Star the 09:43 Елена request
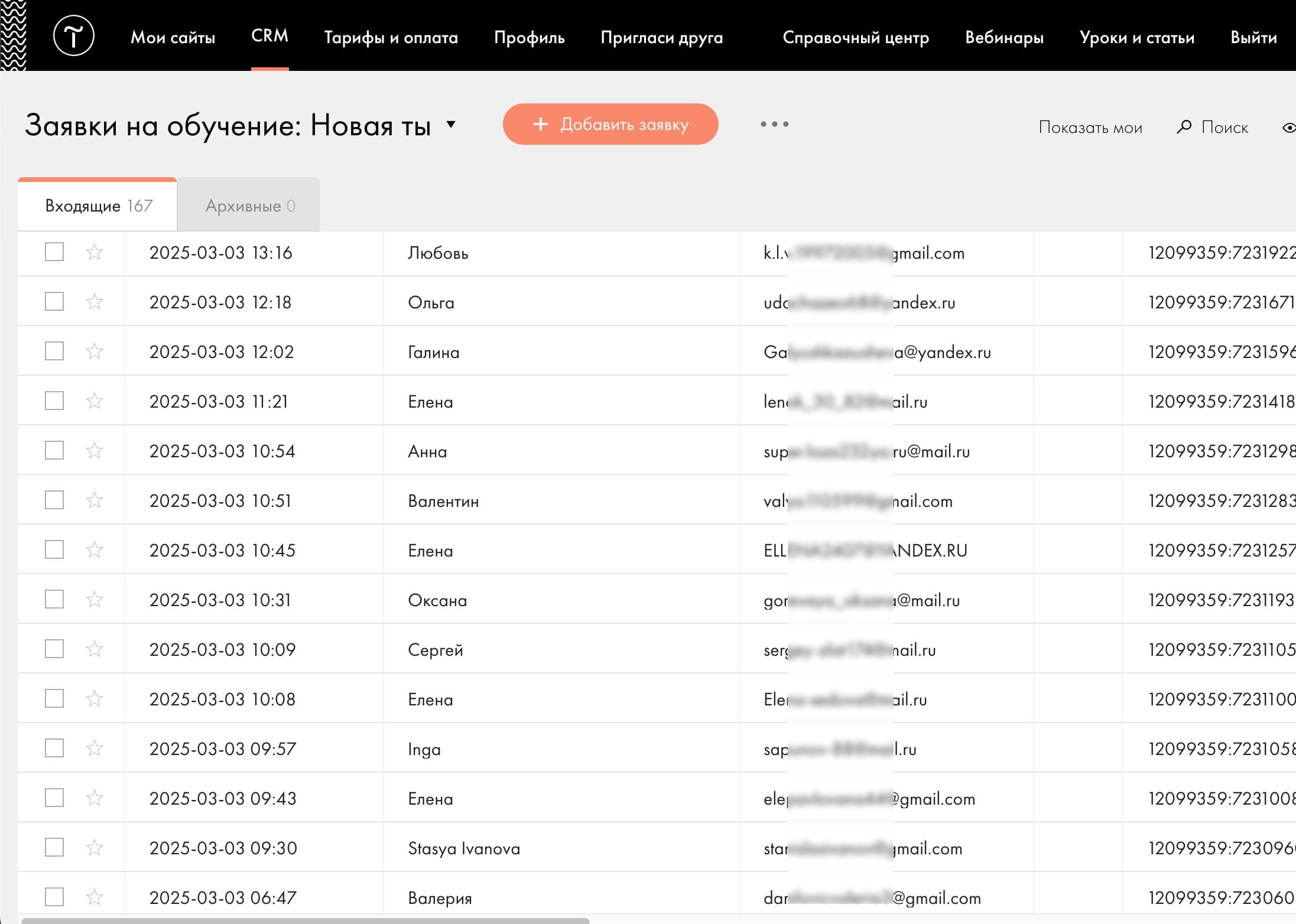The width and height of the screenshot is (1296, 924). 95,798
